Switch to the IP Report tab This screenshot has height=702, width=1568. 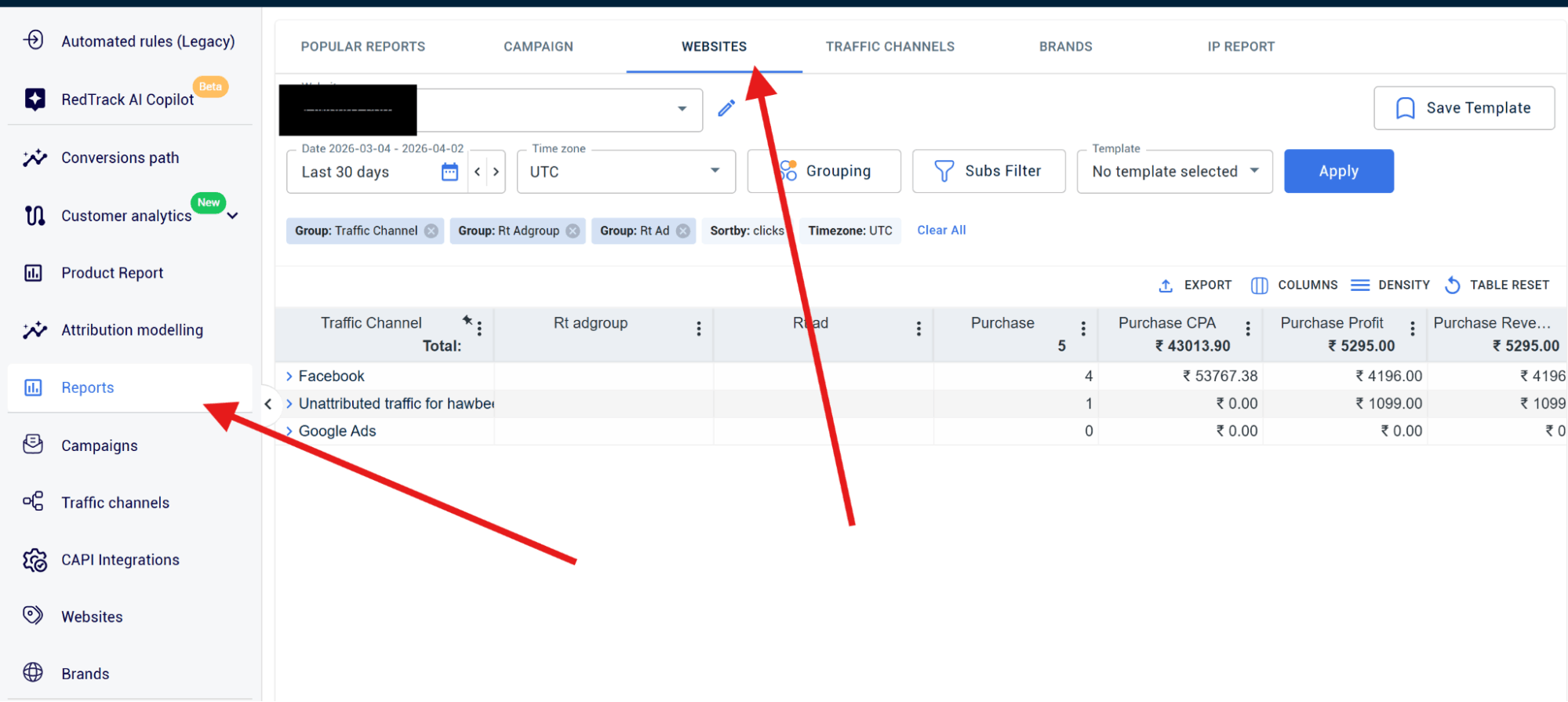[1241, 46]
